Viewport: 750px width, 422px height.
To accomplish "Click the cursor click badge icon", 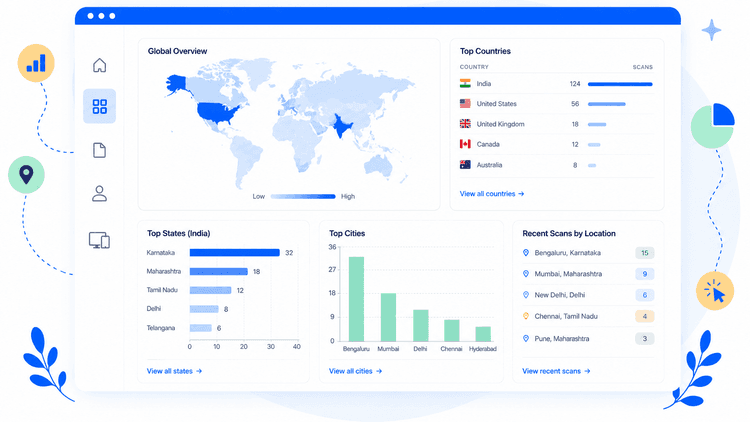I will coord(715,291).
